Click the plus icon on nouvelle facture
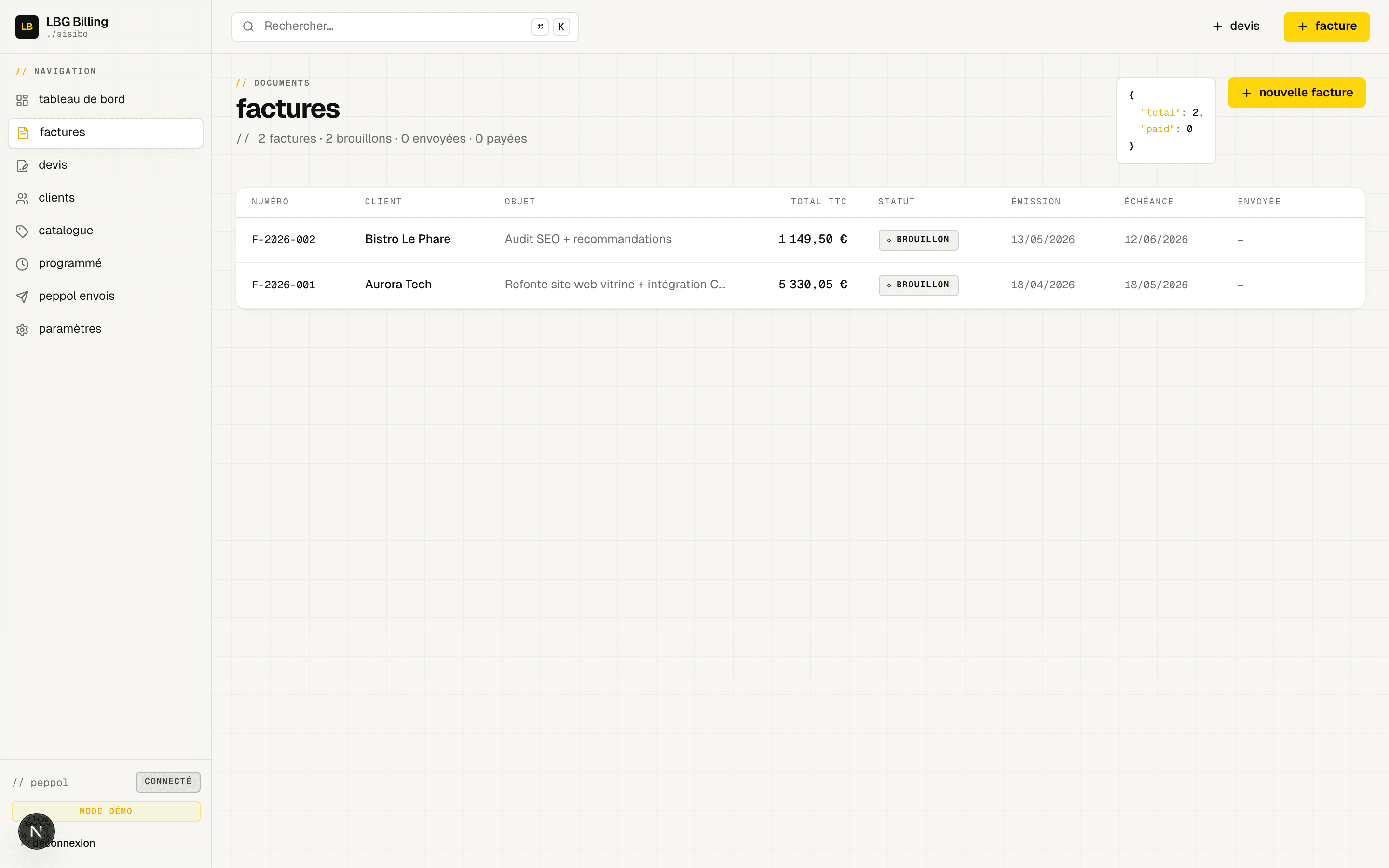 pyautogui.click(x=1247, y=93)
